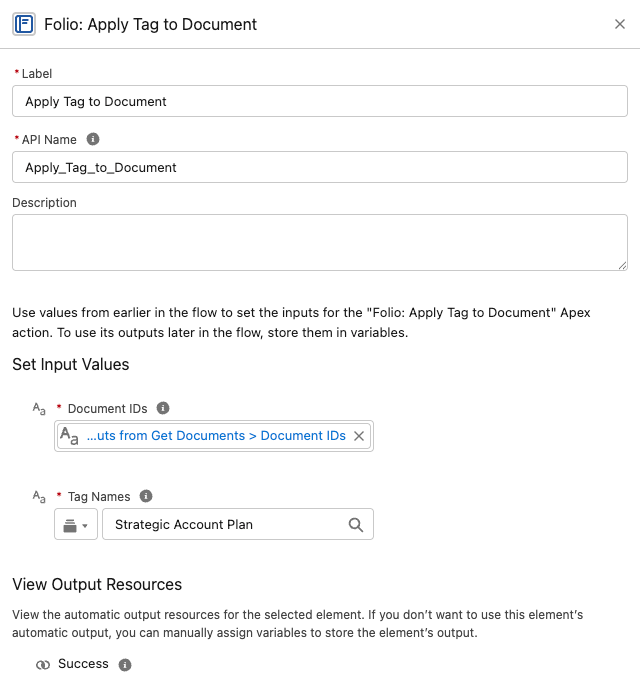Click into the Description text area
Screen dimensions: 640x681
point(320,242)
